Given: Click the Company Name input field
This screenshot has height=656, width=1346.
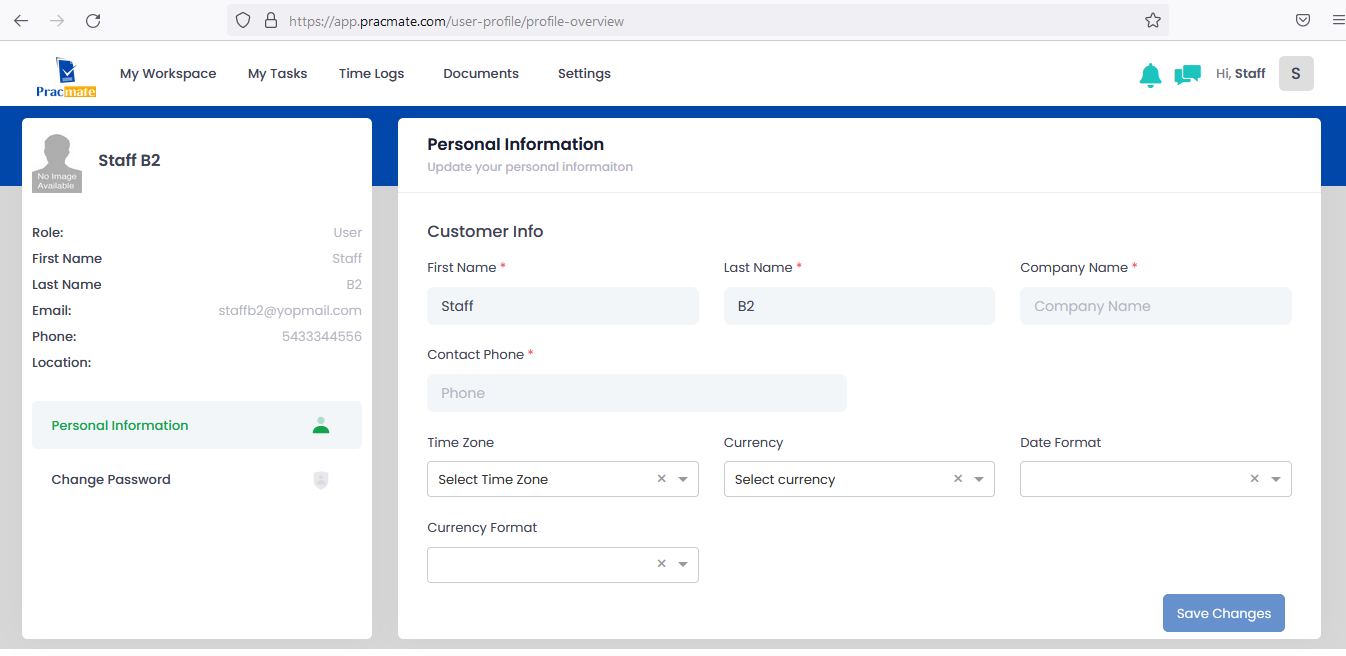Looking at the screenshot, I should (x=1155, y=306).
